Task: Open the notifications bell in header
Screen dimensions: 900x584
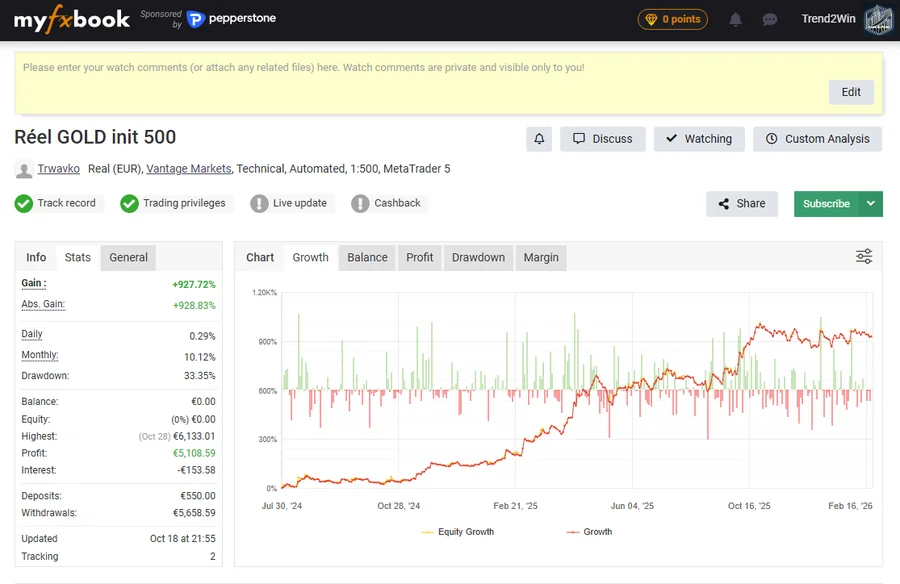Action: click(x=735, y=20)
